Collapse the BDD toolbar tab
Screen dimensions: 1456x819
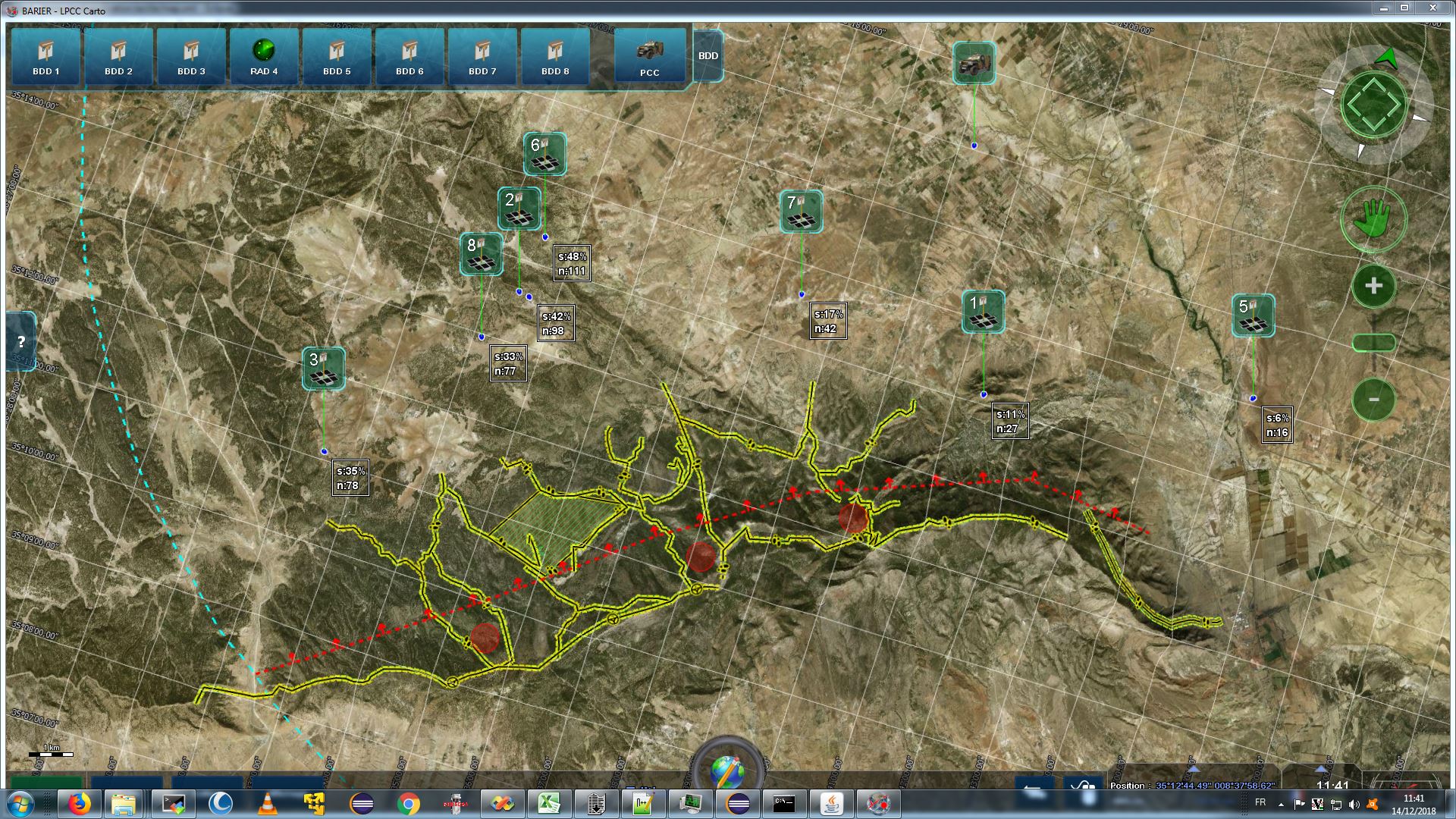coord(708,55)
